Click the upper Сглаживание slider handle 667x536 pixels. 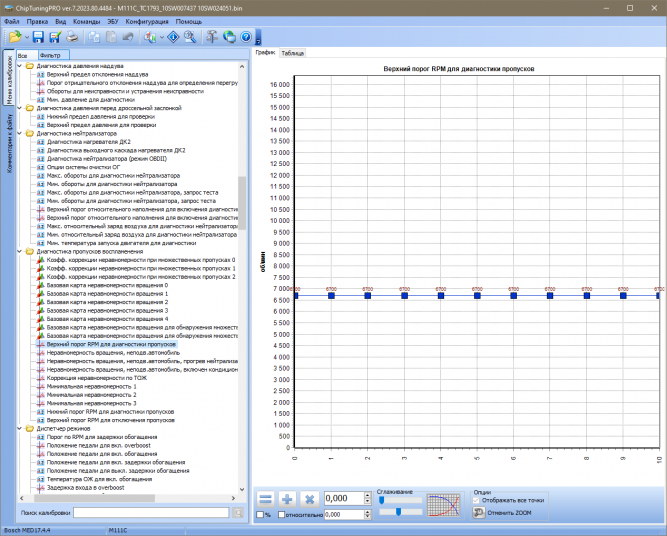382,500
